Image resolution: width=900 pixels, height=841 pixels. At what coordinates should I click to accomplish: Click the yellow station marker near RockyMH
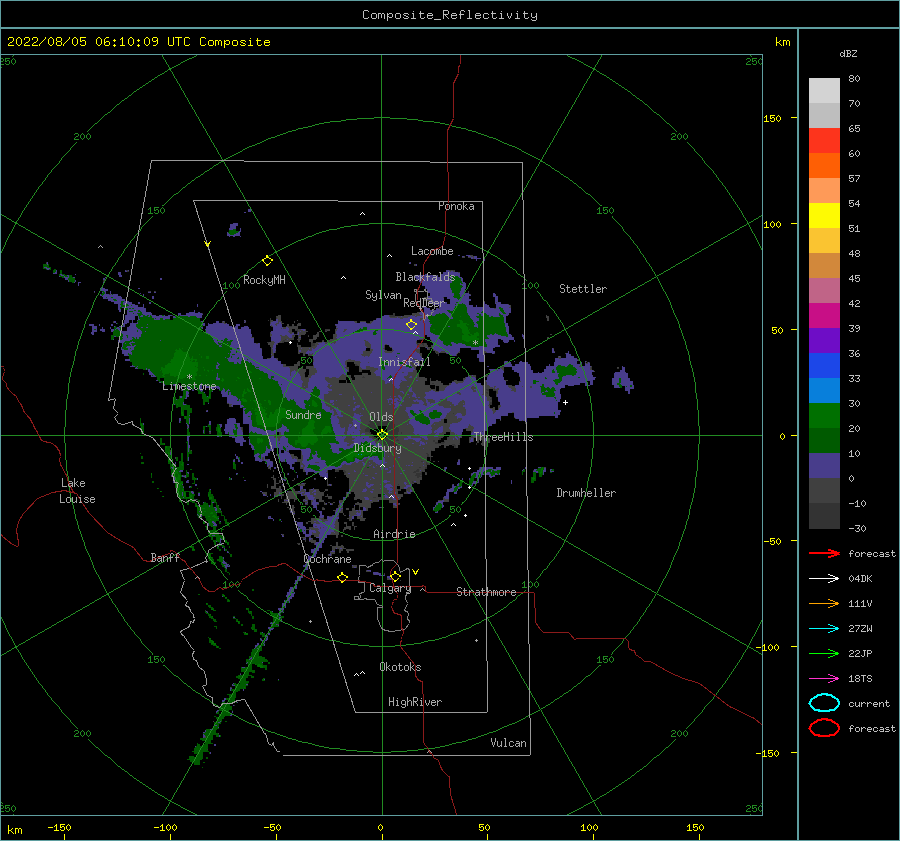[x=267, y=261]
